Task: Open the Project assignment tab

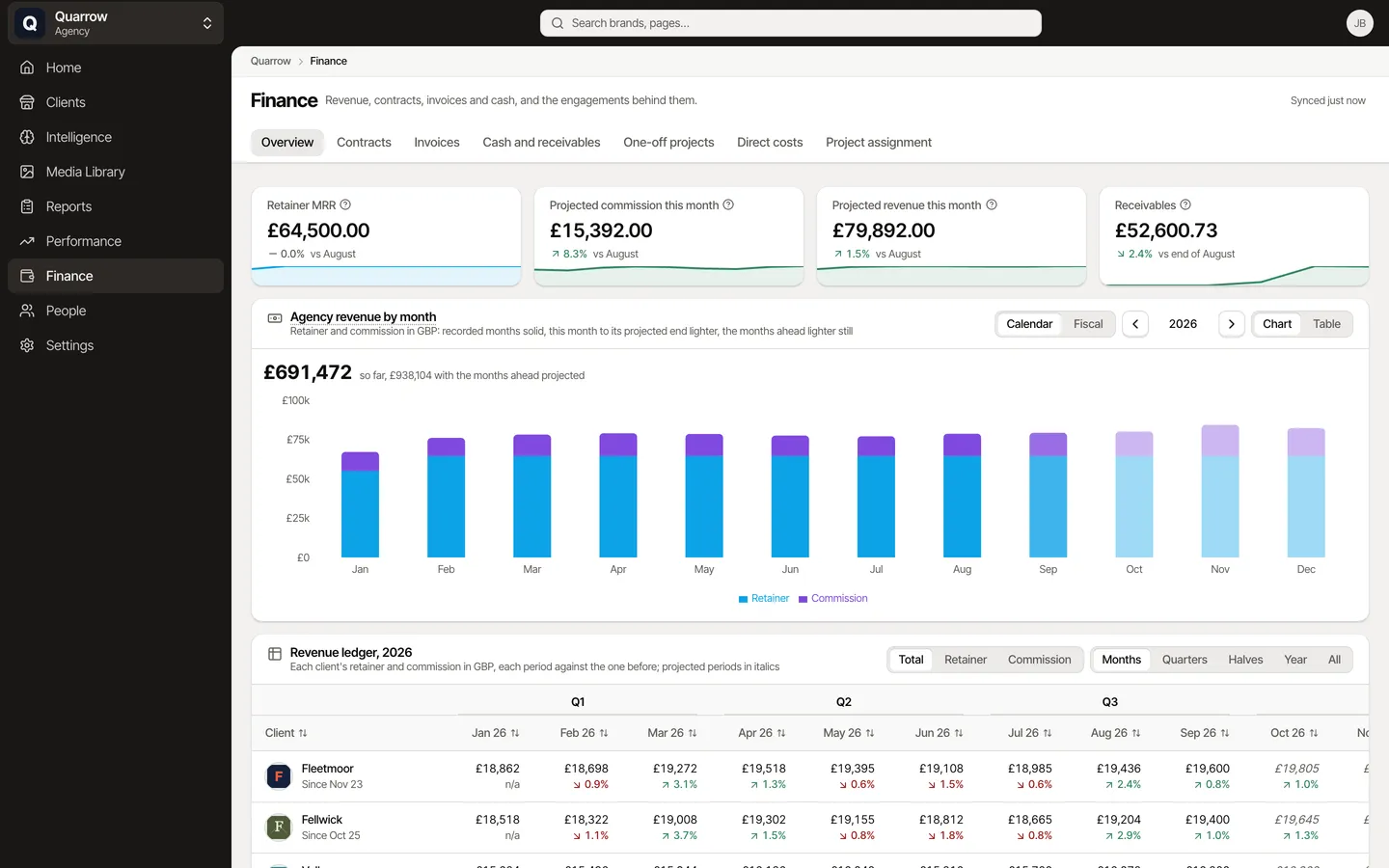Action: (x=879, y=142)
